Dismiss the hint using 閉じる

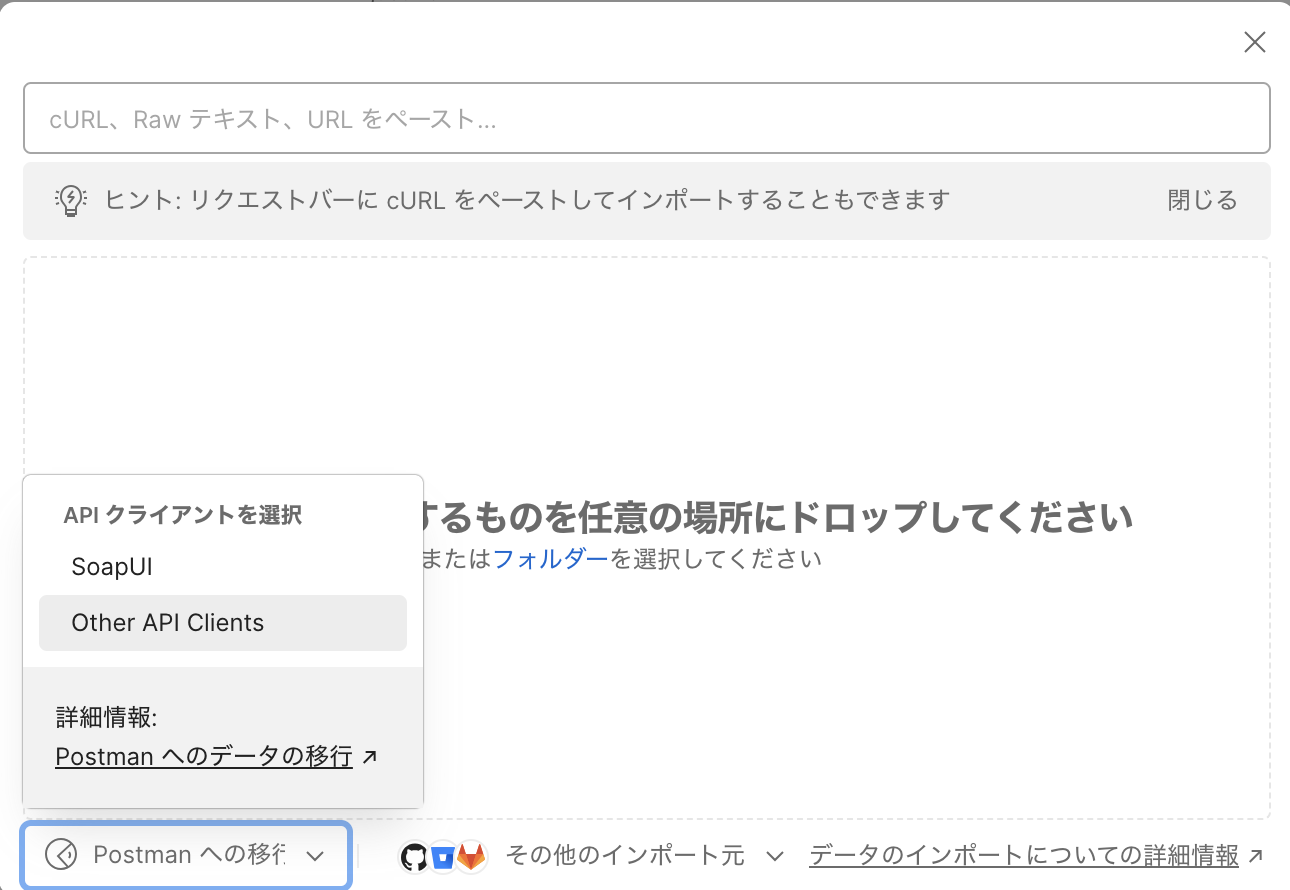click(1201, 200)
